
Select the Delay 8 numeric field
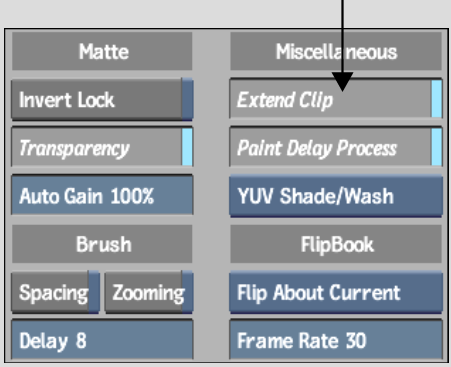point(102,340)
